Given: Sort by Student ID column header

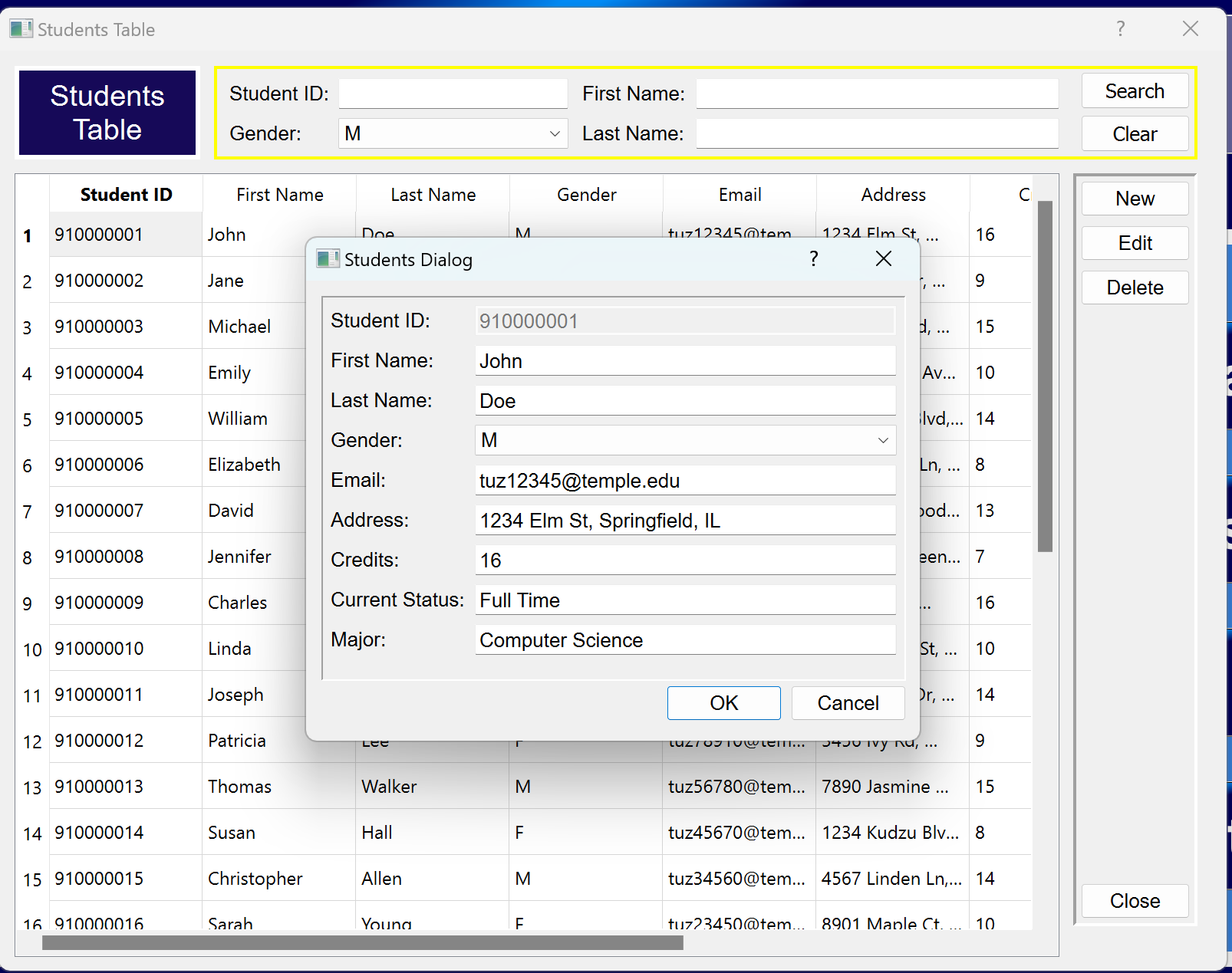Looking at the screenshot, I should pyautogui.click(x=126, y=195).
